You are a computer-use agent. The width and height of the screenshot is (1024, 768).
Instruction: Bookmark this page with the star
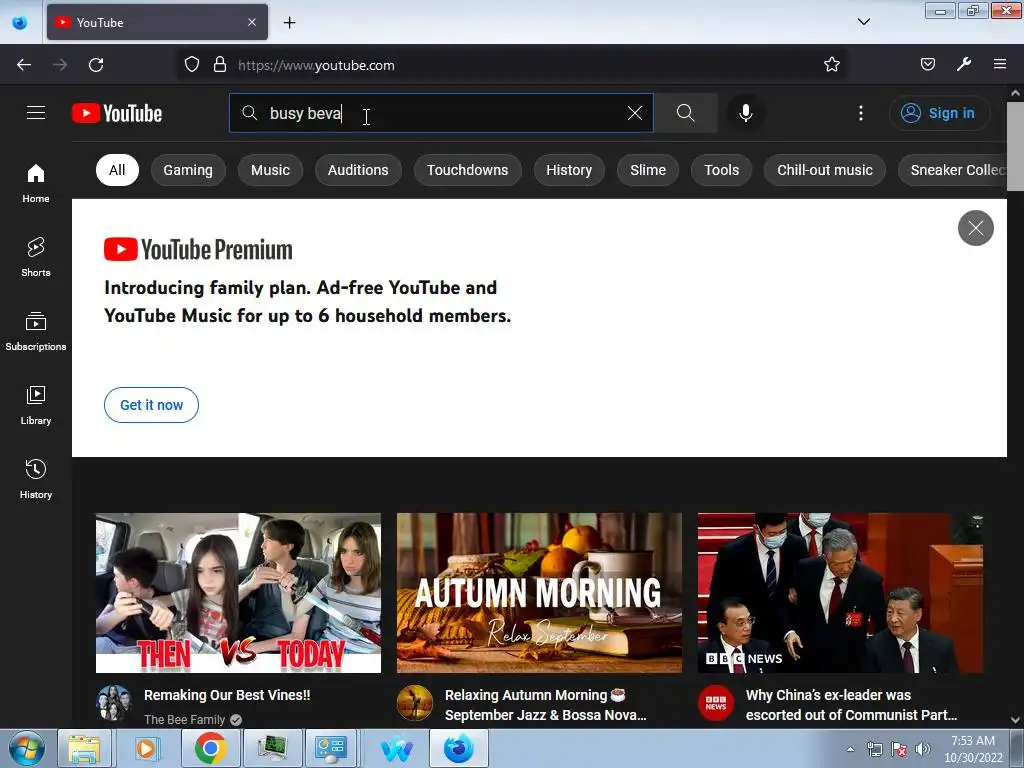(x=831, y=65)
